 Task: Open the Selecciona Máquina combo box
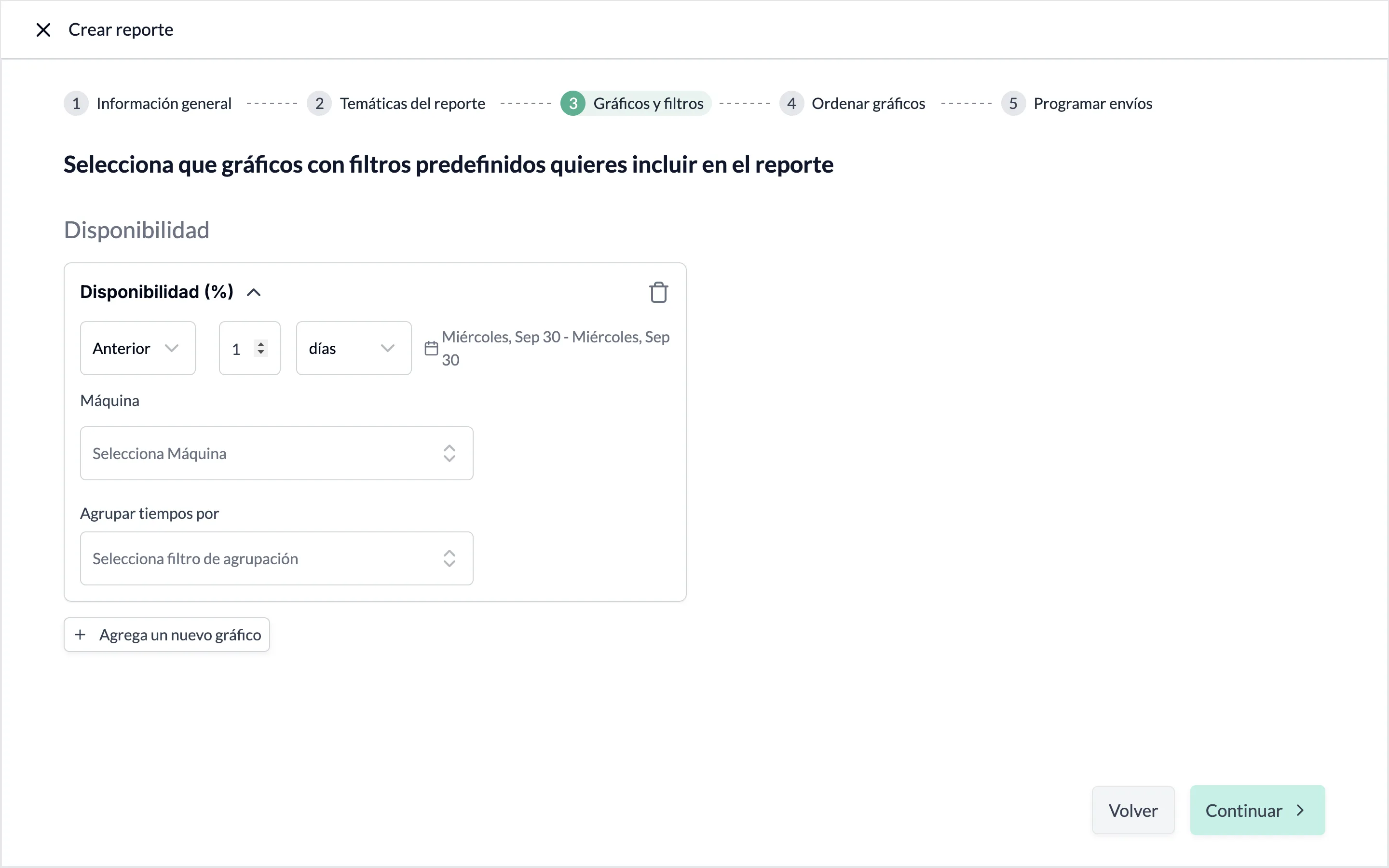click(x=277, y=453)
